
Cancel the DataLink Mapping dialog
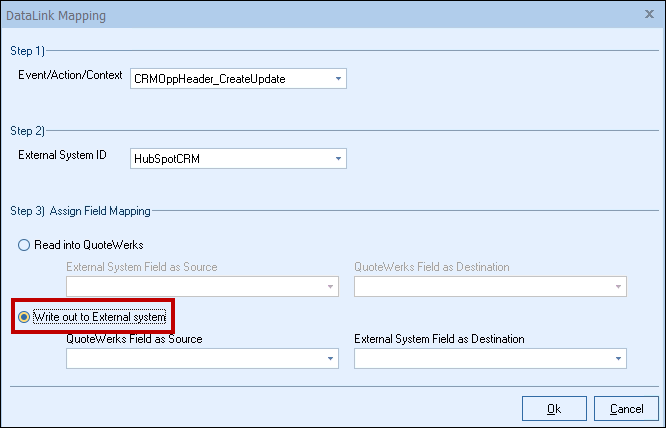click(x=626, y=408)
